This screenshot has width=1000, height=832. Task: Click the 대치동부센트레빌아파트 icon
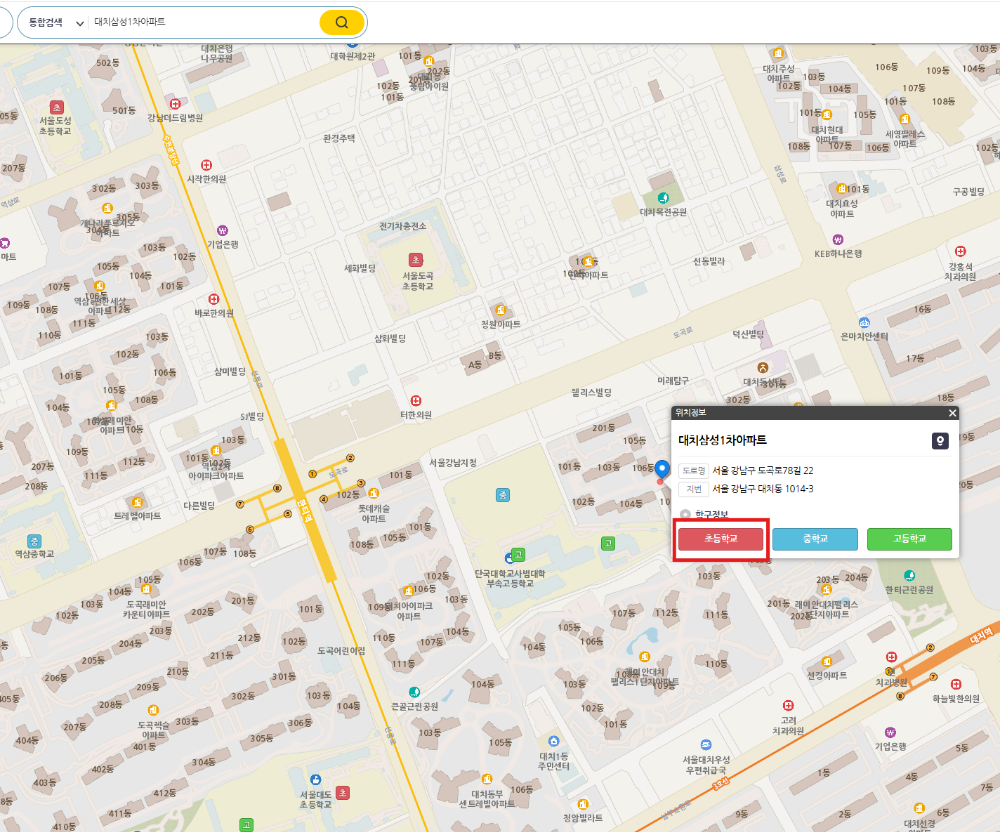click(487, 779)
